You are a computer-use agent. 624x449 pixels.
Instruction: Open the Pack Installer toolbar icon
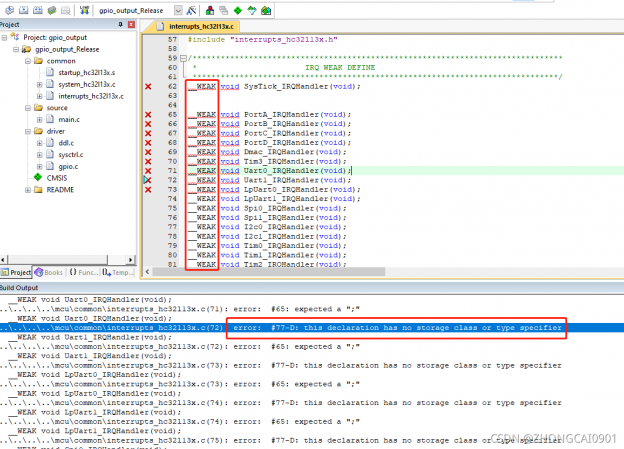click(x=264, y=10)
